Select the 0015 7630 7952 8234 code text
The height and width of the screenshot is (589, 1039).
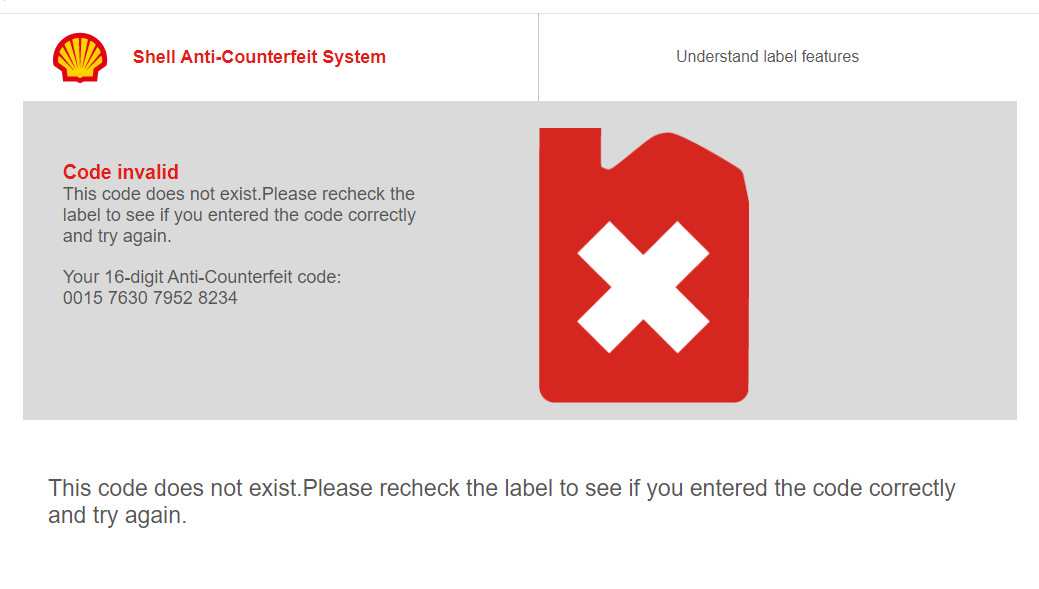[150, 298]
